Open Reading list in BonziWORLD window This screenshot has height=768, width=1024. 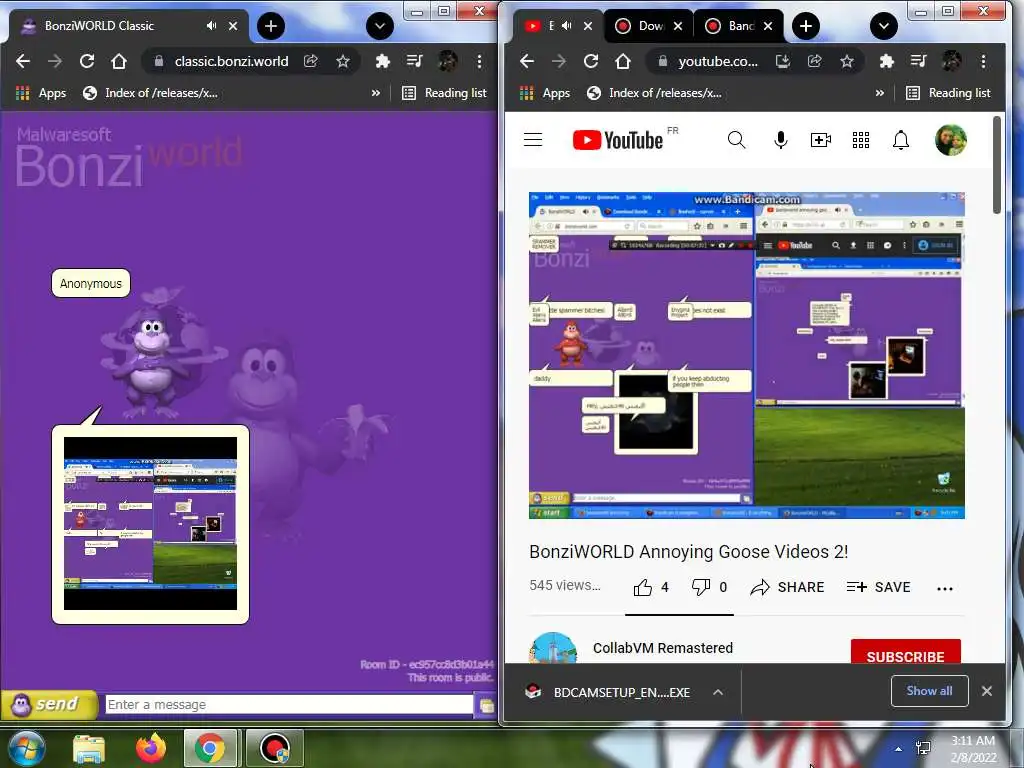point(445,93)
